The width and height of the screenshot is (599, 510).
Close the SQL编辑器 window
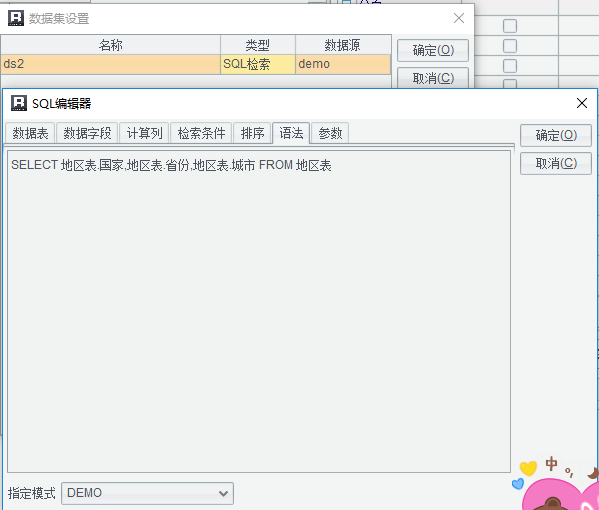[581, 103]
